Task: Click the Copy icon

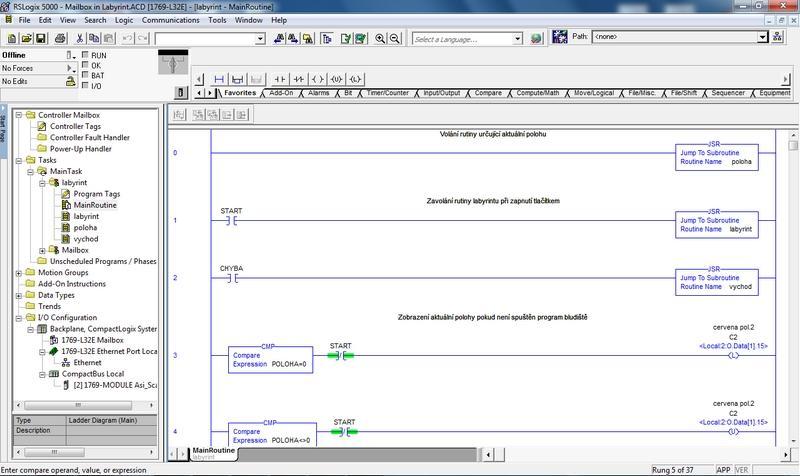Action: 94,38
